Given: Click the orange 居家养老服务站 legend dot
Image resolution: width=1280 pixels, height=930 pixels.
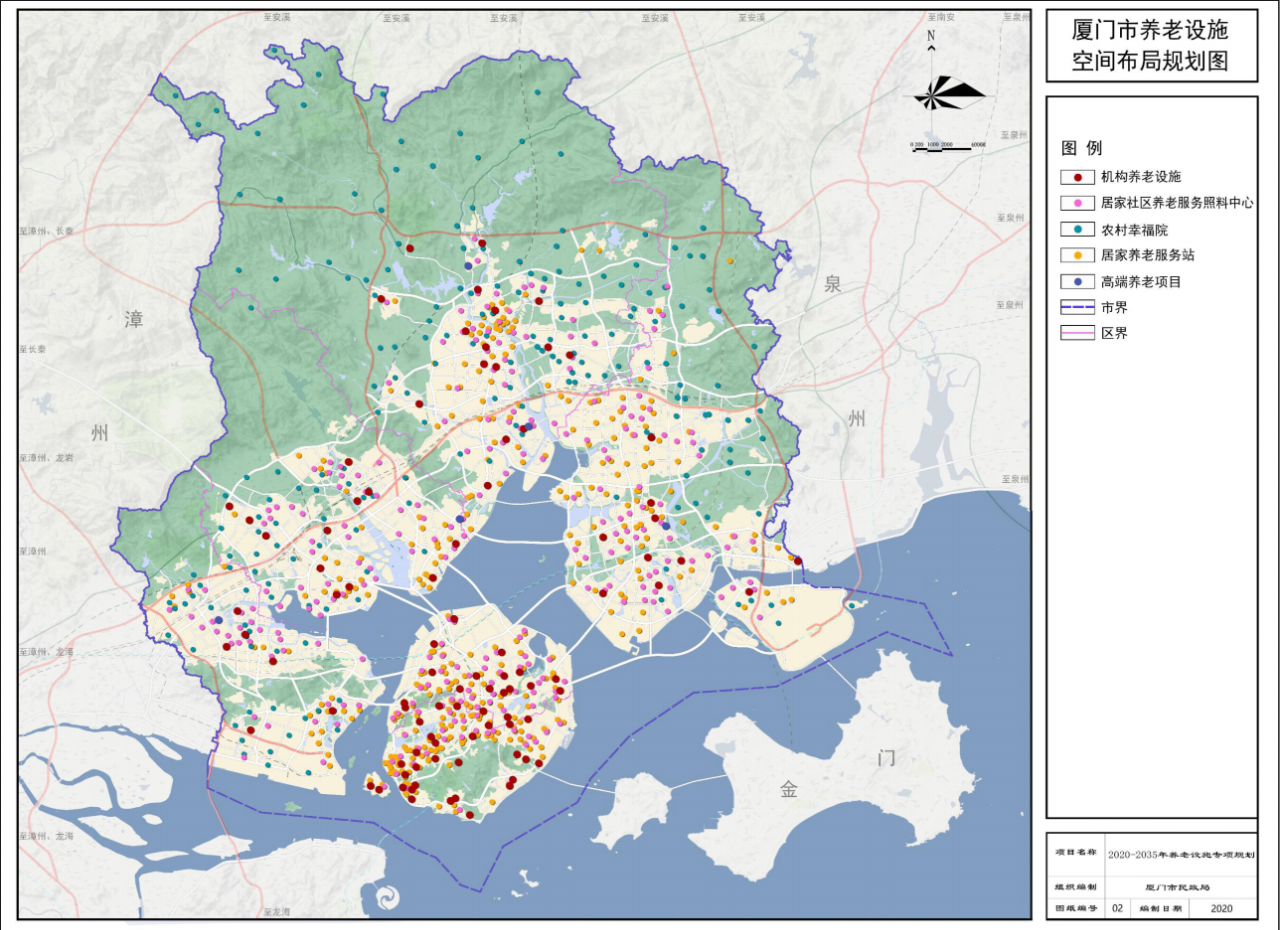Looking at the screenshot, I should point(1077,255).
